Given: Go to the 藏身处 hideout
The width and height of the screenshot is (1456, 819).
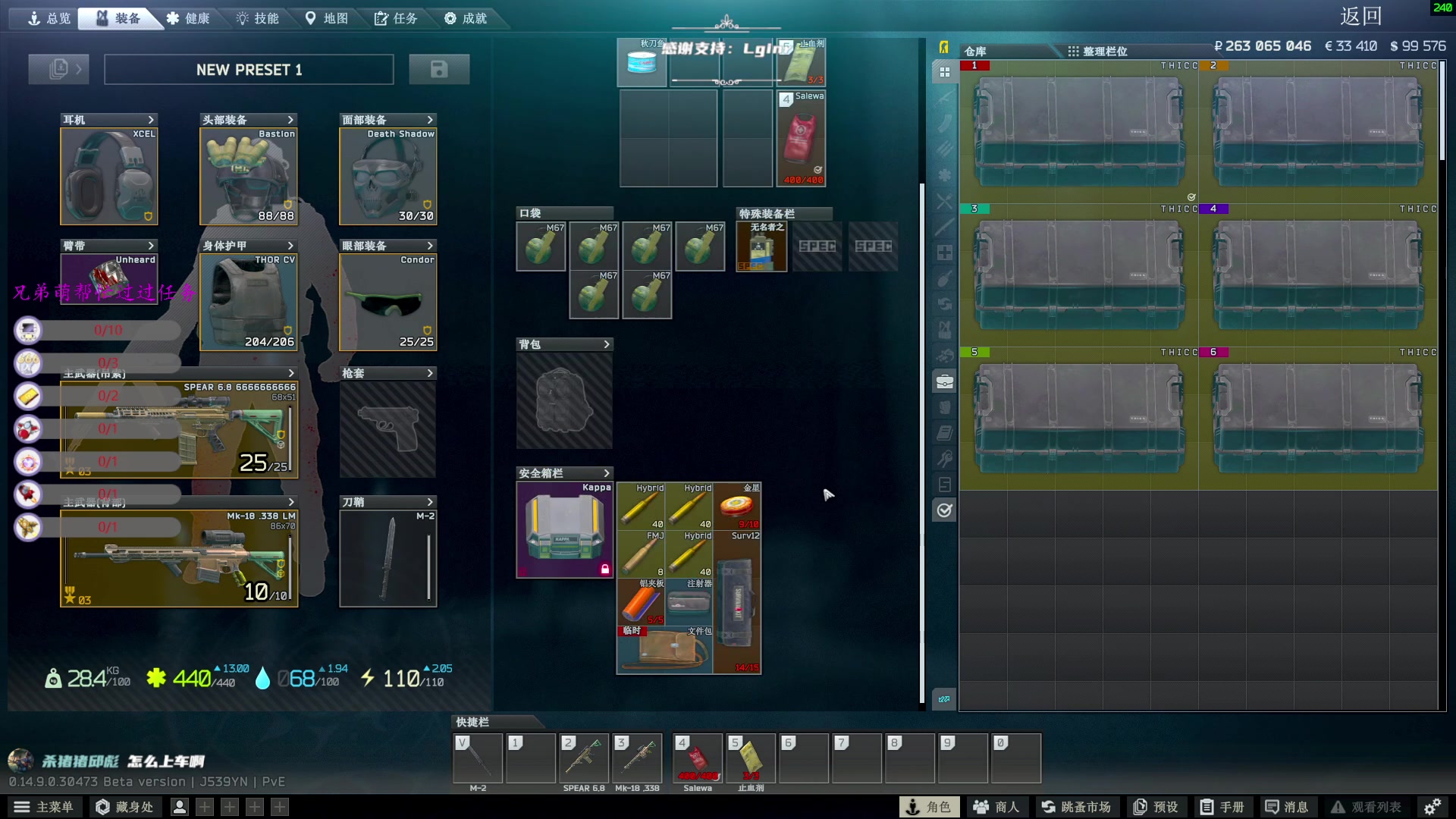Looking at the screenshot, I should pos(124,807).
